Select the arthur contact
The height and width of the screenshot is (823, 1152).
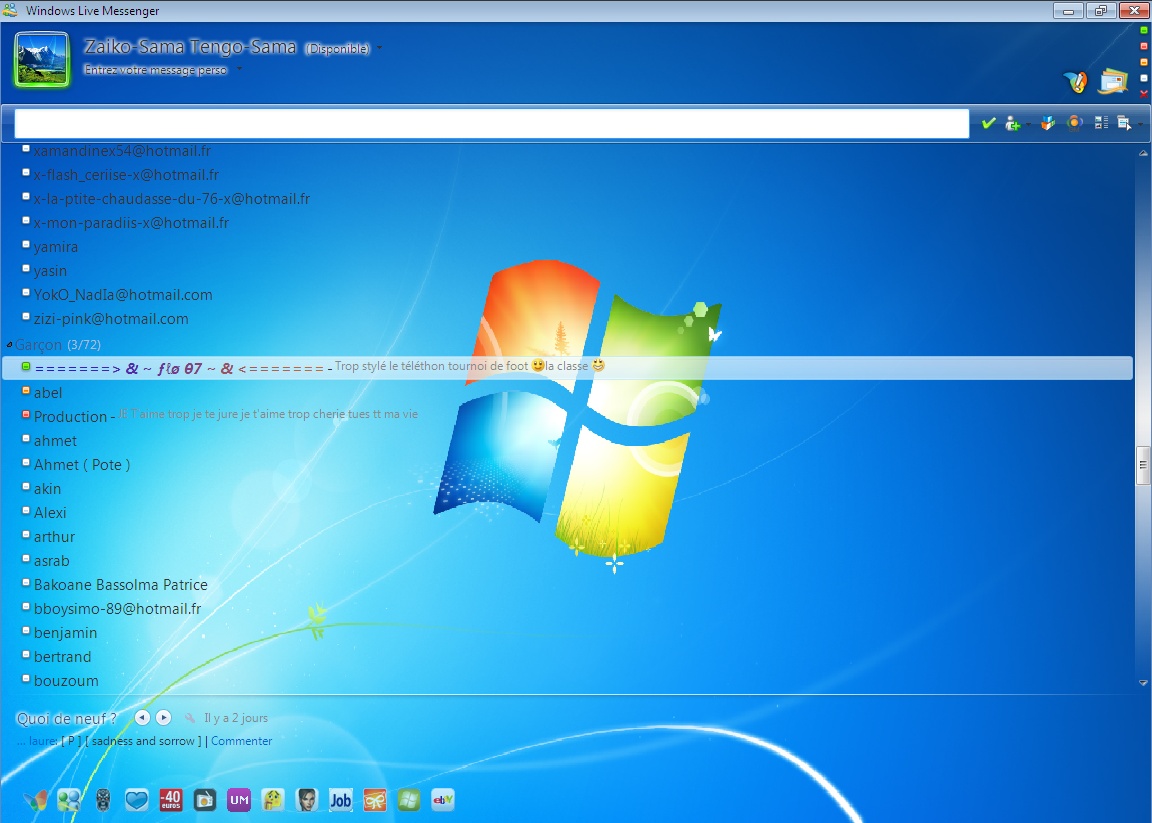[x=54, y=536]
